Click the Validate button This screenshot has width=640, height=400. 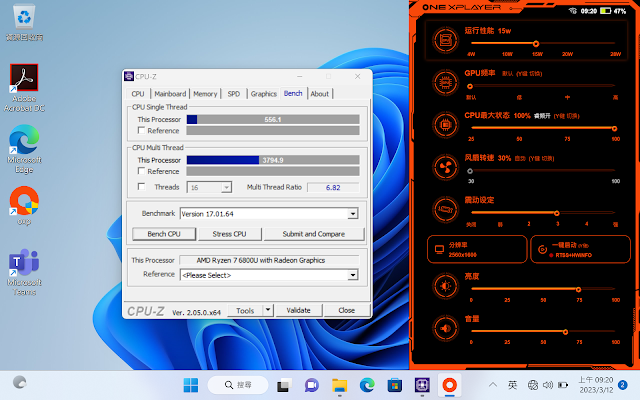pyautogui.click(x=298, y=310)
